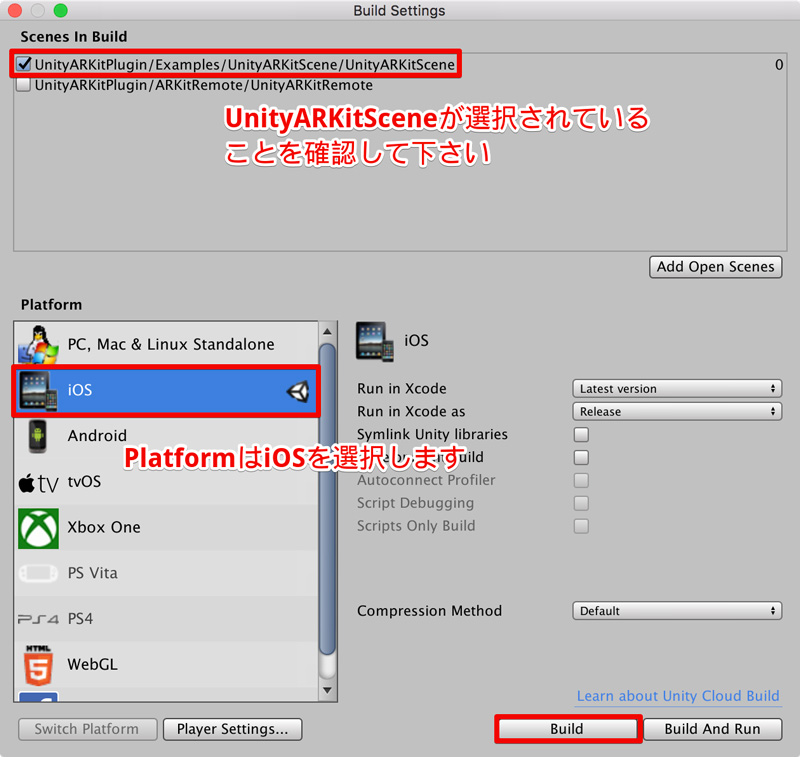Select UnityARKitRemote path text in scenes list
The image size is (800, 757).
point(204,85)
